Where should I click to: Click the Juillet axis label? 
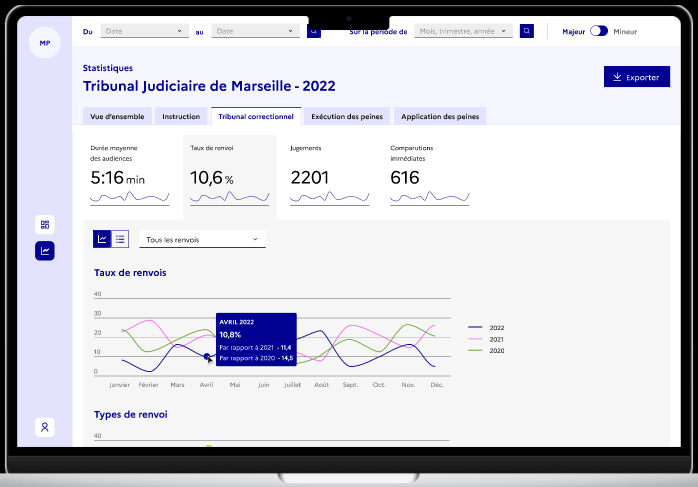(x=292, y=385)
